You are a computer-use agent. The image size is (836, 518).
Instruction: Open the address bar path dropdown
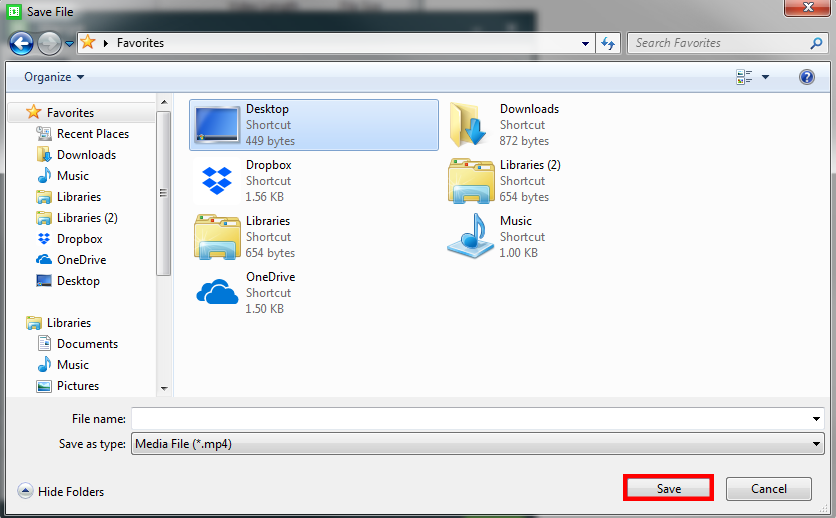coord(586,44)
